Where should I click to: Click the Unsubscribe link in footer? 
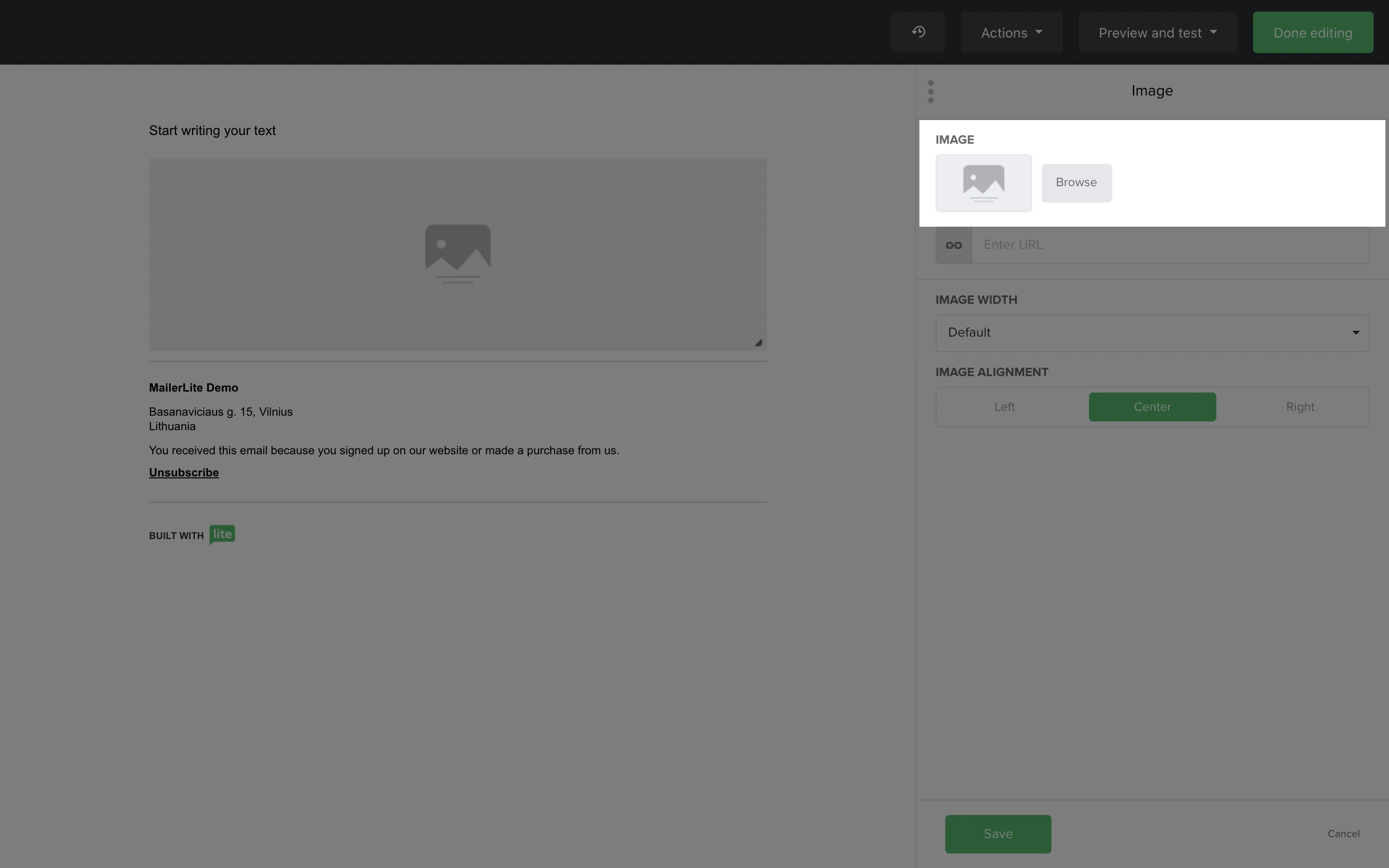tap(184, 473)
